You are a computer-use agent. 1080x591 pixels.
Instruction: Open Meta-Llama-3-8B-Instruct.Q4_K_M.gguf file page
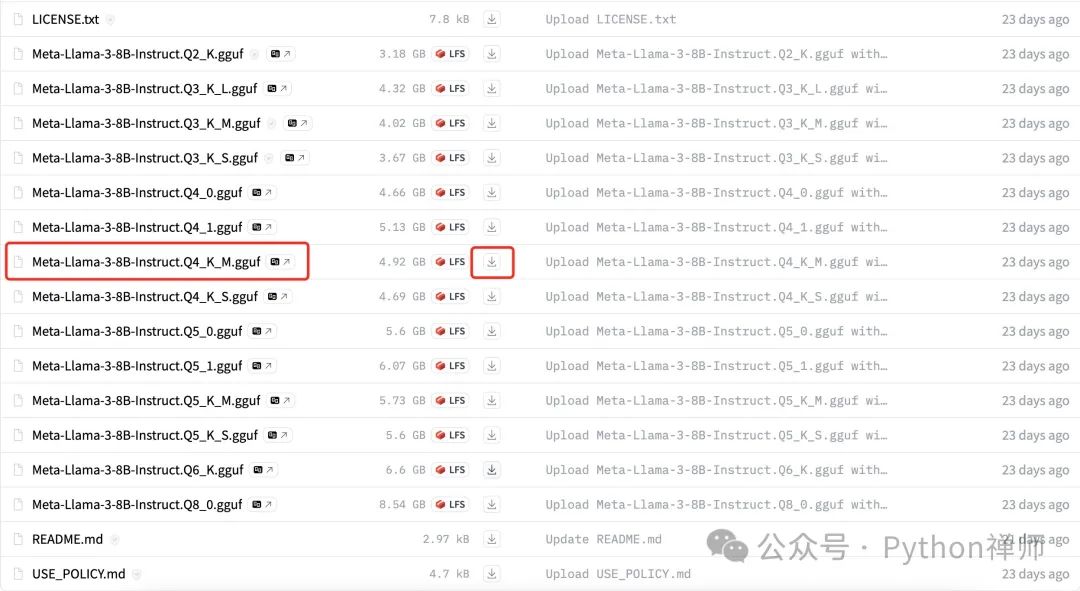146,262
